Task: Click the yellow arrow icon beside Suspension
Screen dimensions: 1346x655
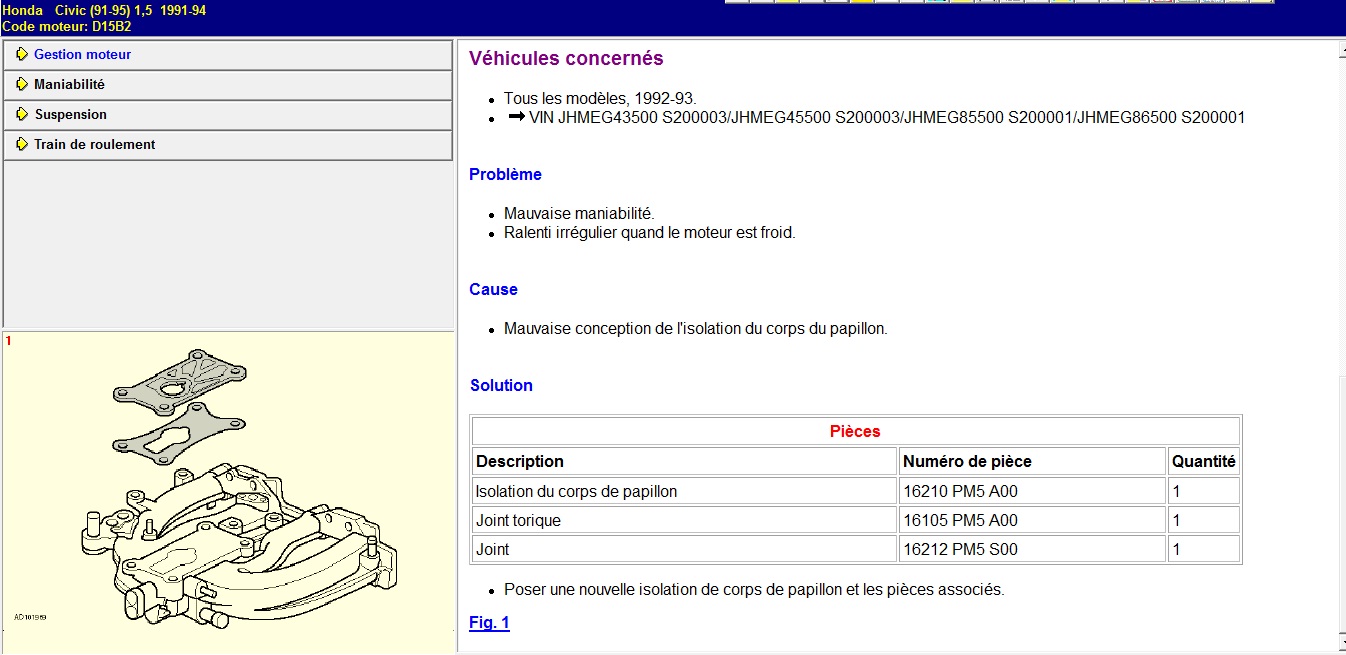Action: tap(22, 115)
